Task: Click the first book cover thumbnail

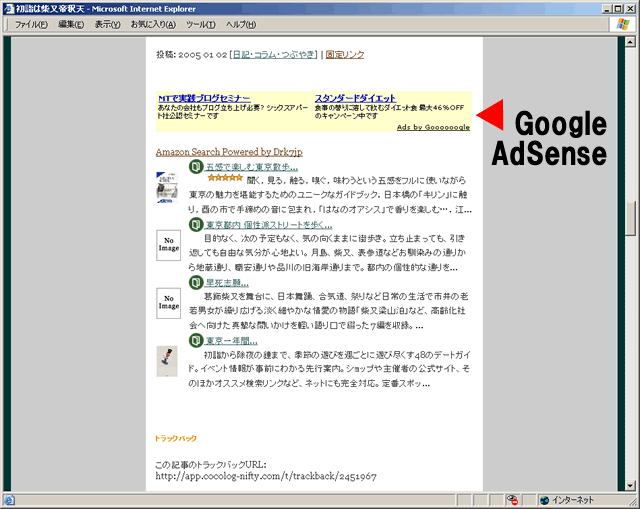Action: tap(167, 187)
